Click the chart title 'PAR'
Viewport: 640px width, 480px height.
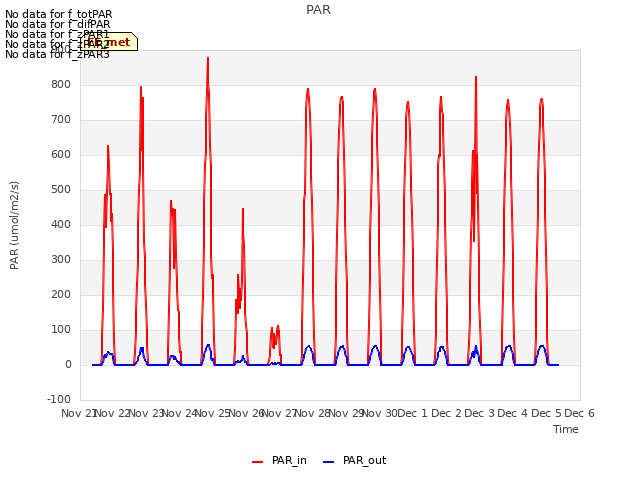[x=318, y=10]
